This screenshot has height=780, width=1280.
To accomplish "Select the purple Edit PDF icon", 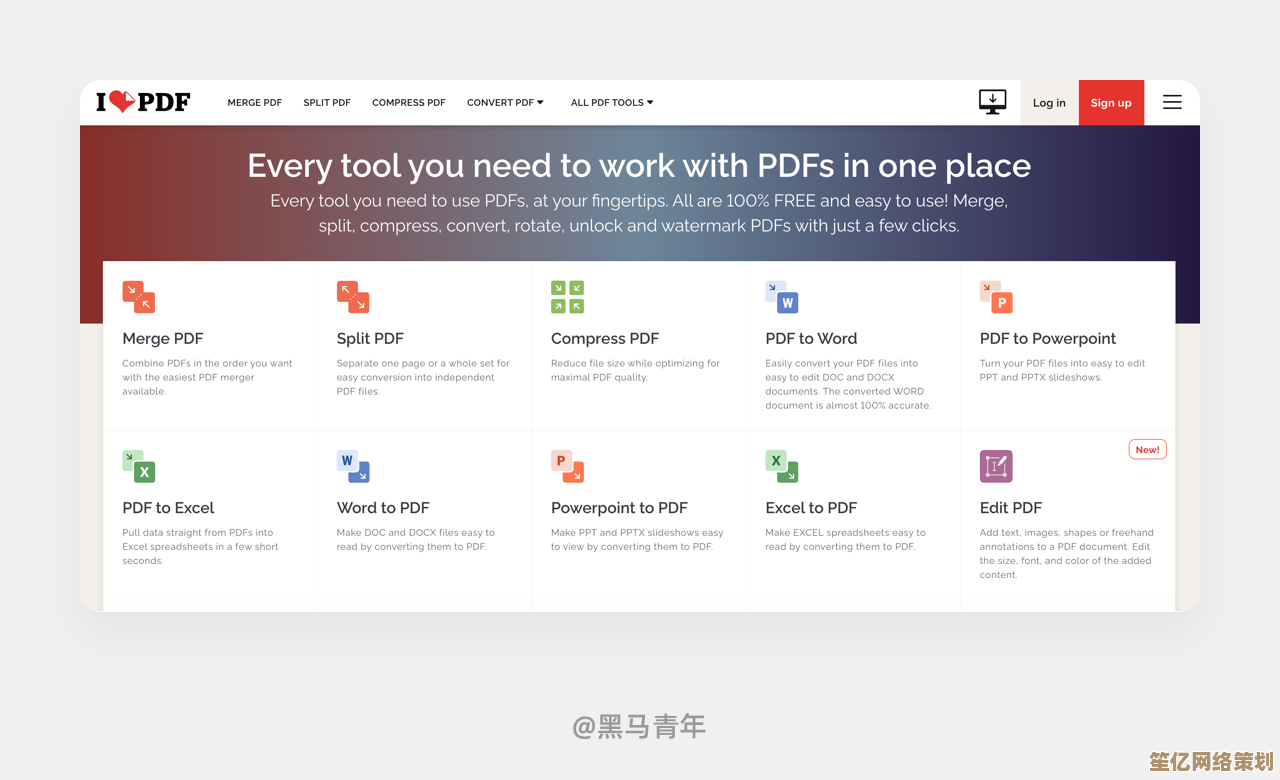I will (996, 466).
